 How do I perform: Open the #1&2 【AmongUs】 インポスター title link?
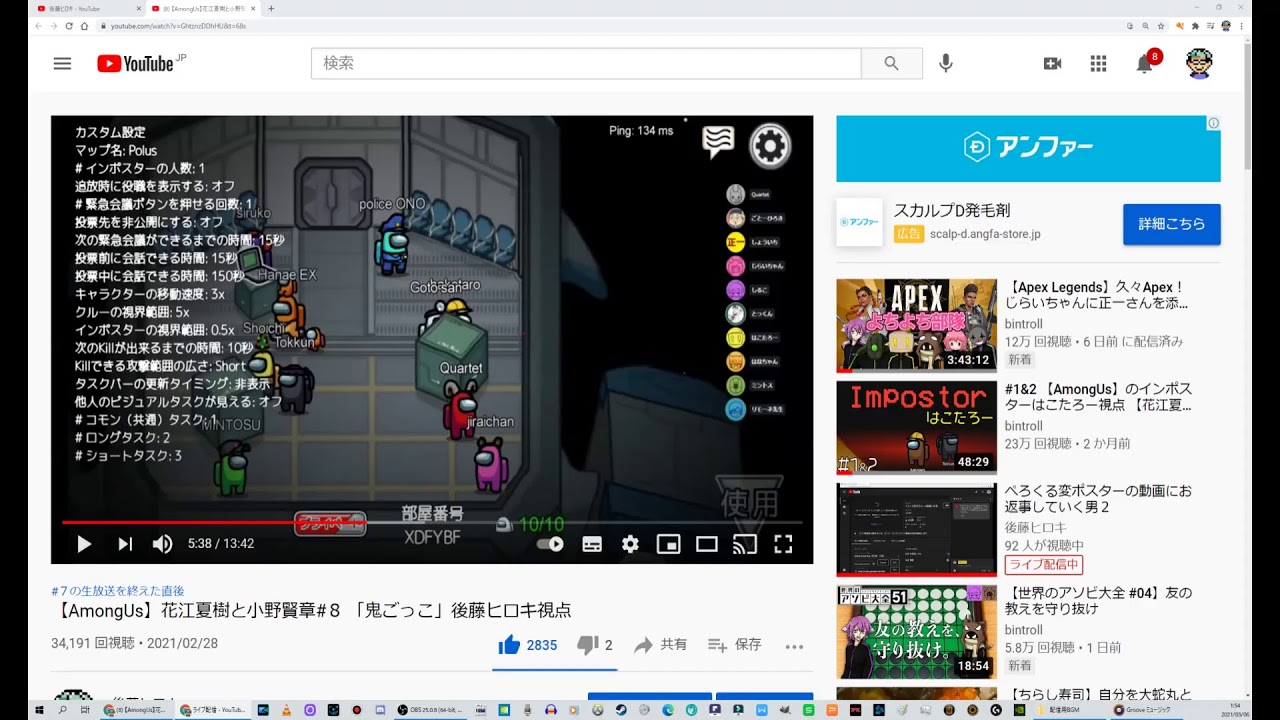[x=1098, y=397]
